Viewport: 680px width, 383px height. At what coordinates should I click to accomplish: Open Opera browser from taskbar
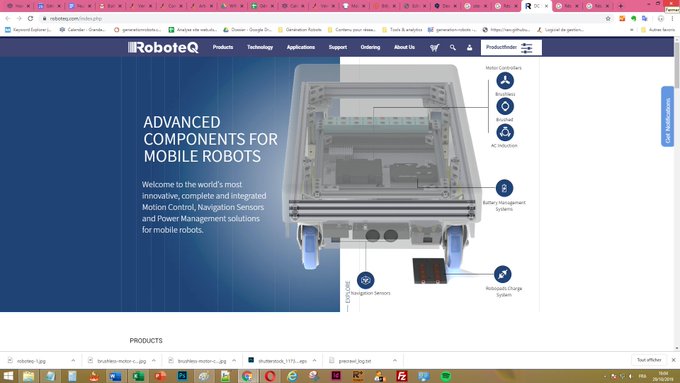[x=270, y=376]
